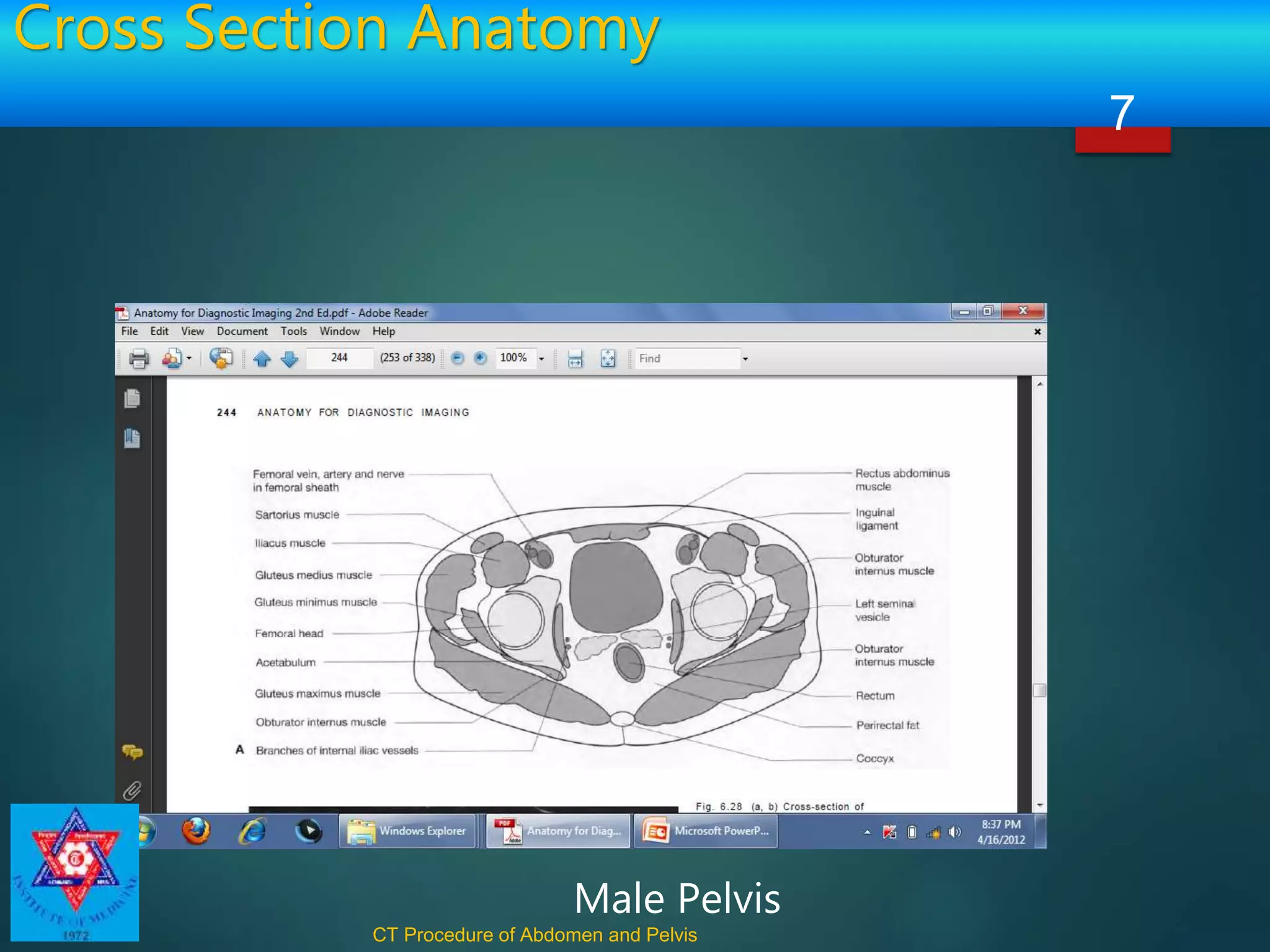This screenshot has height=952, width=1270.
Task: Click the Find search box
Action: 688,358
